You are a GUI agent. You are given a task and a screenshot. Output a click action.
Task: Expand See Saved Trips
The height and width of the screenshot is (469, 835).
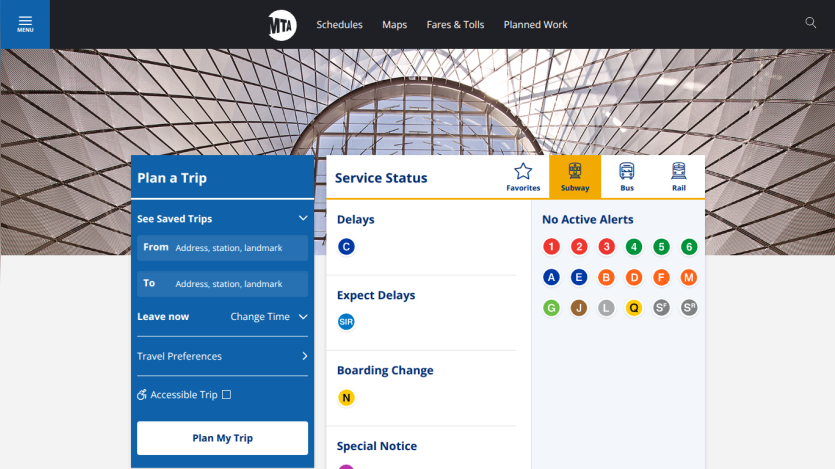pyautogui.click(x=223, y=219)
